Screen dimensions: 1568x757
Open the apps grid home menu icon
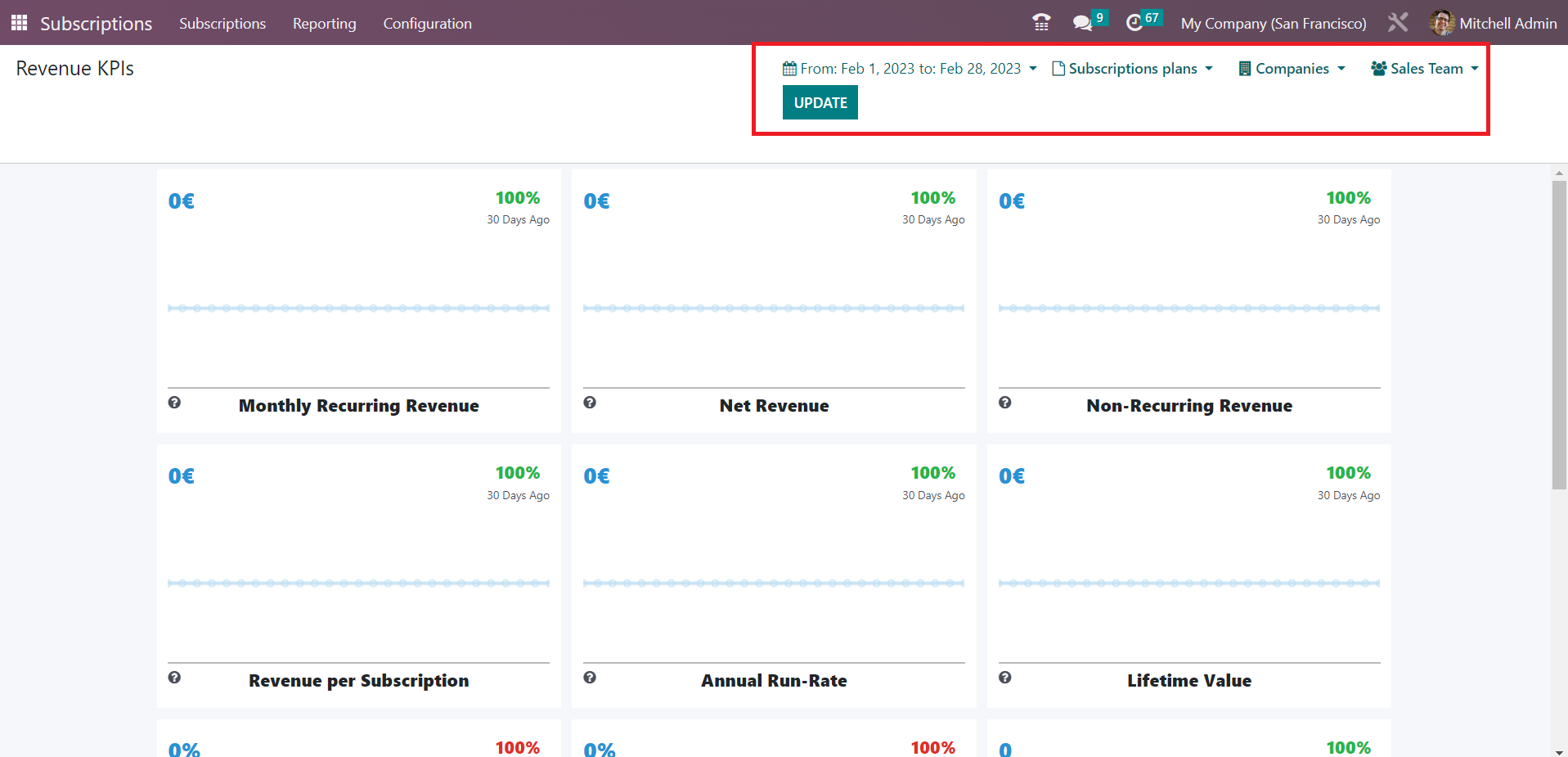click(19, 23)
